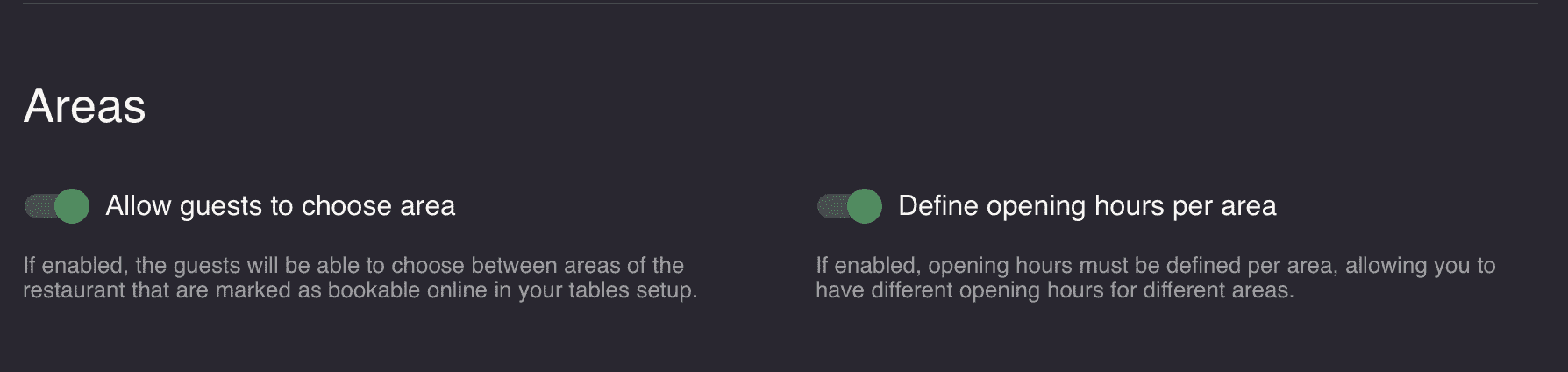Click green knob of opening hours toggle
This screenshot has height=372, width=1568.
point(865,206)
